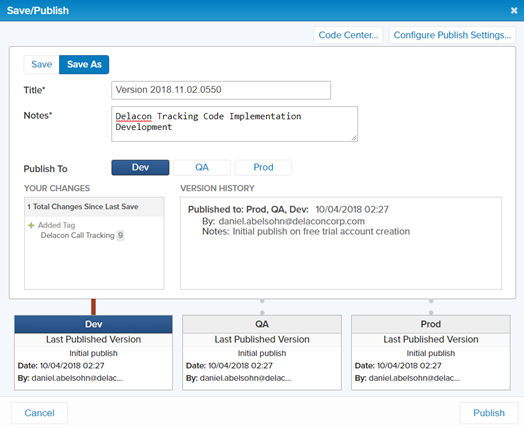
Task: Grab the Notes textarea resize handle
Action: pos(354,138)
